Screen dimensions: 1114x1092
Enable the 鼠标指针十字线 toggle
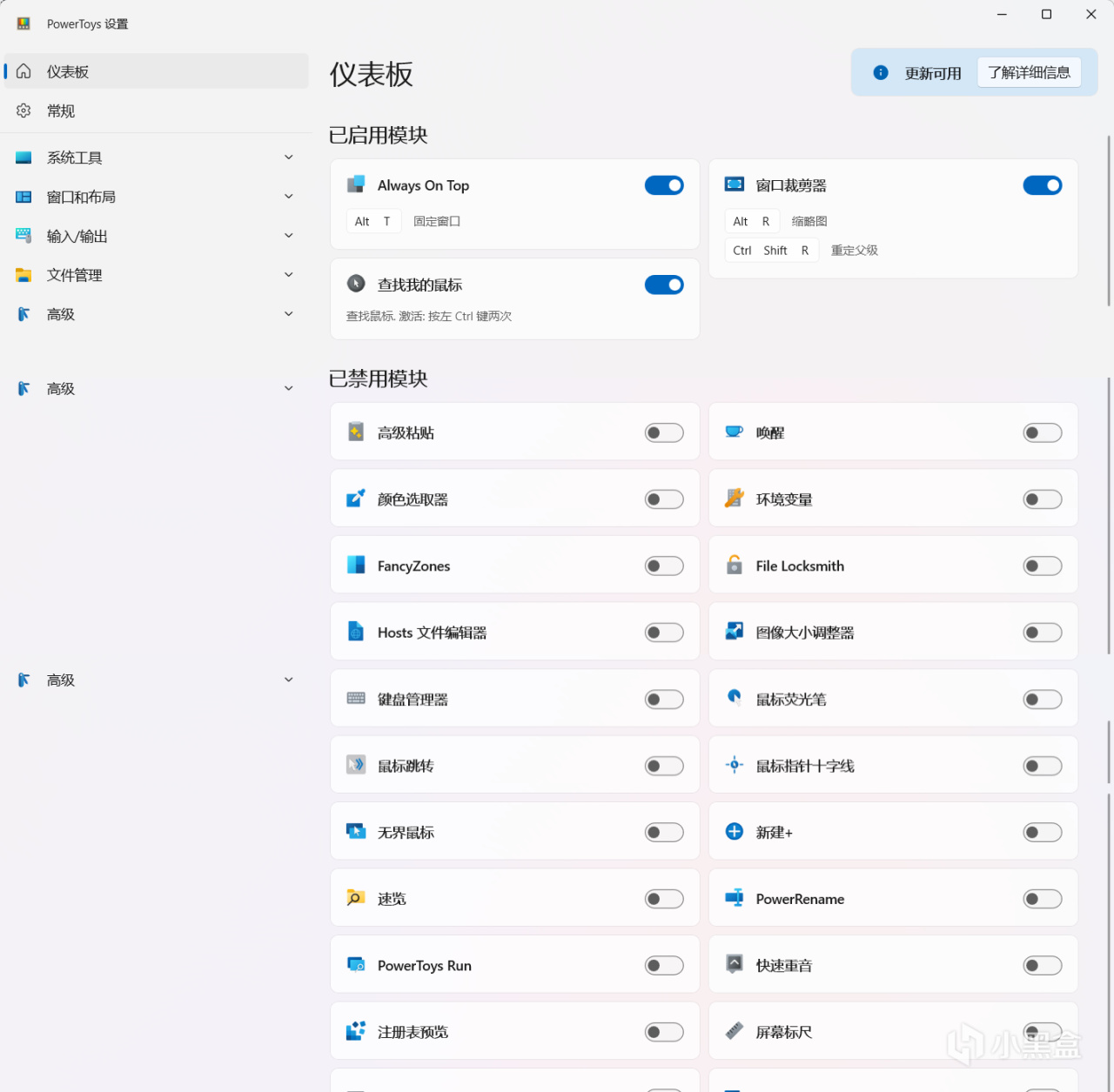pos(1043,766)
